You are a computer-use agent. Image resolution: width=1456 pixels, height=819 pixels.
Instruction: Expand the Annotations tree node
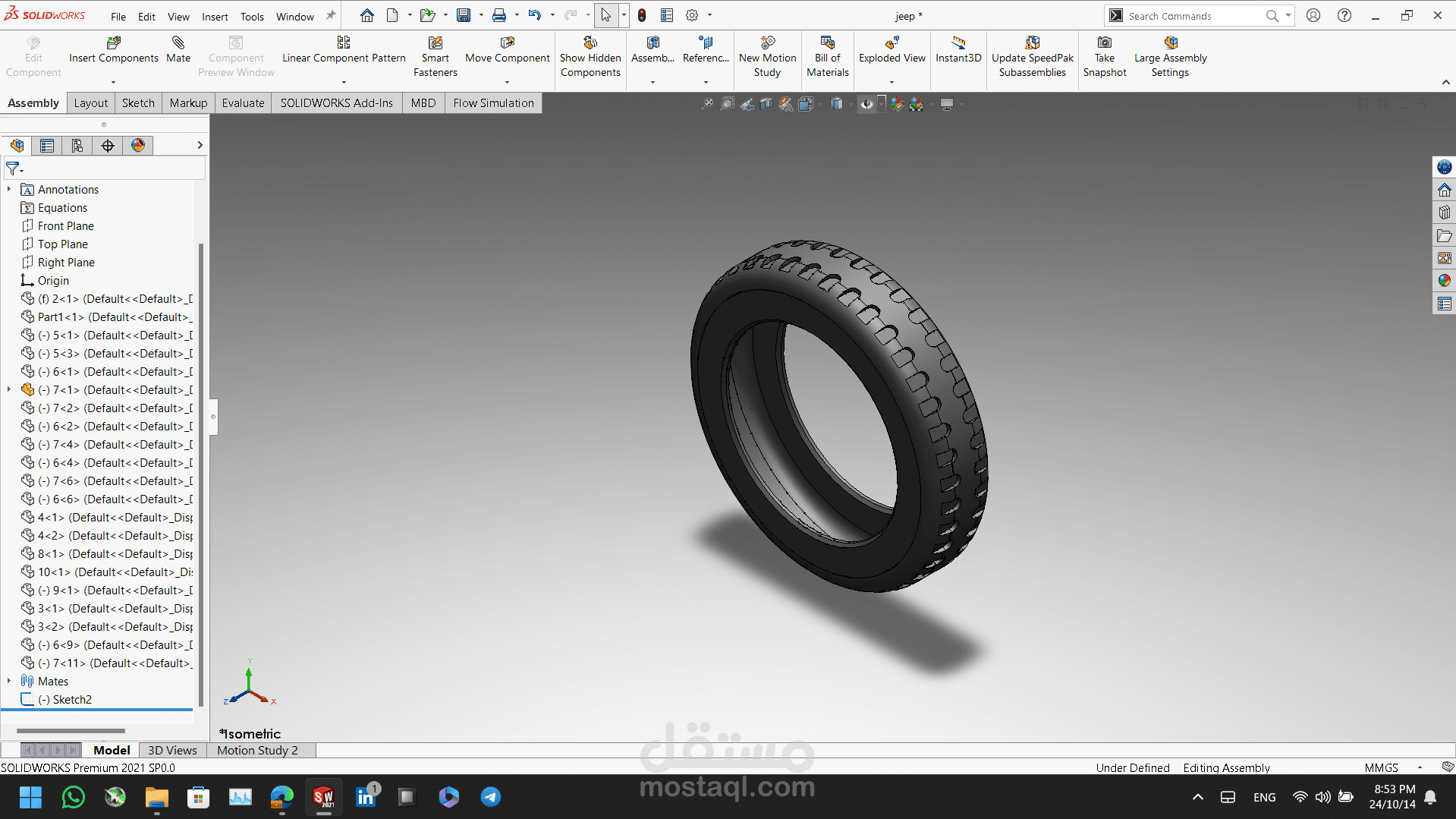click(x=9, y=190)
